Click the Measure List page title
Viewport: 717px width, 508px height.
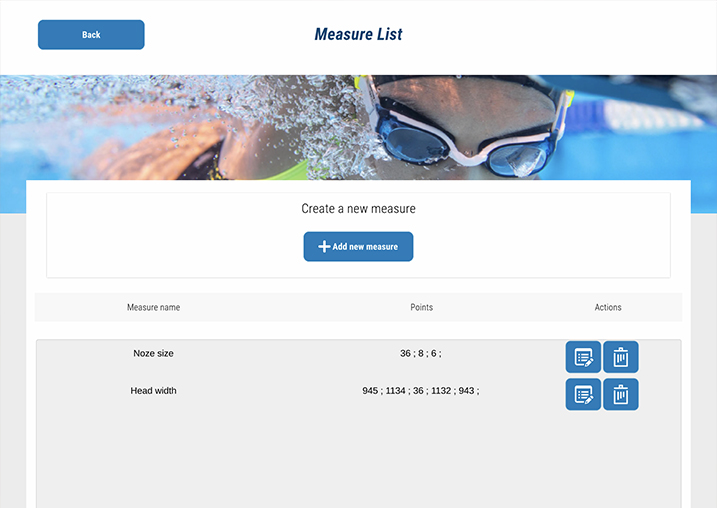358,35
